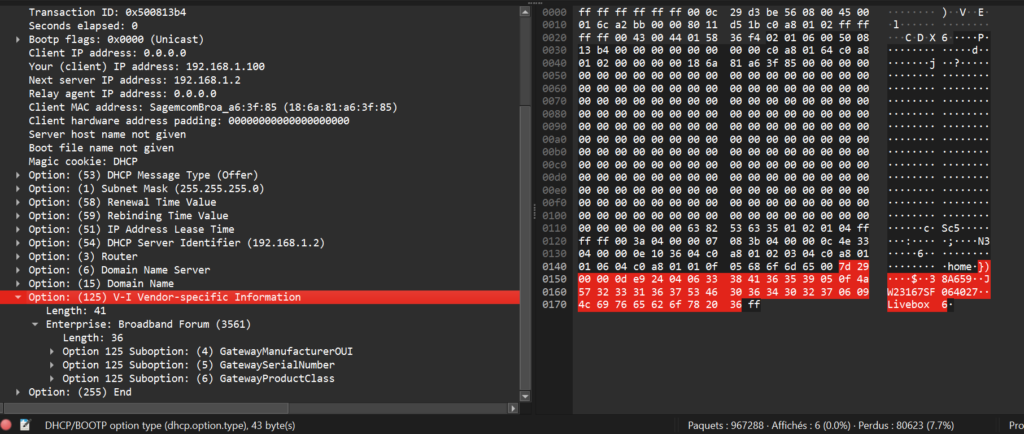Expand the GatewayManufacturerOUI suboption
Screen dimensions: 1024x434
(53, 351)
